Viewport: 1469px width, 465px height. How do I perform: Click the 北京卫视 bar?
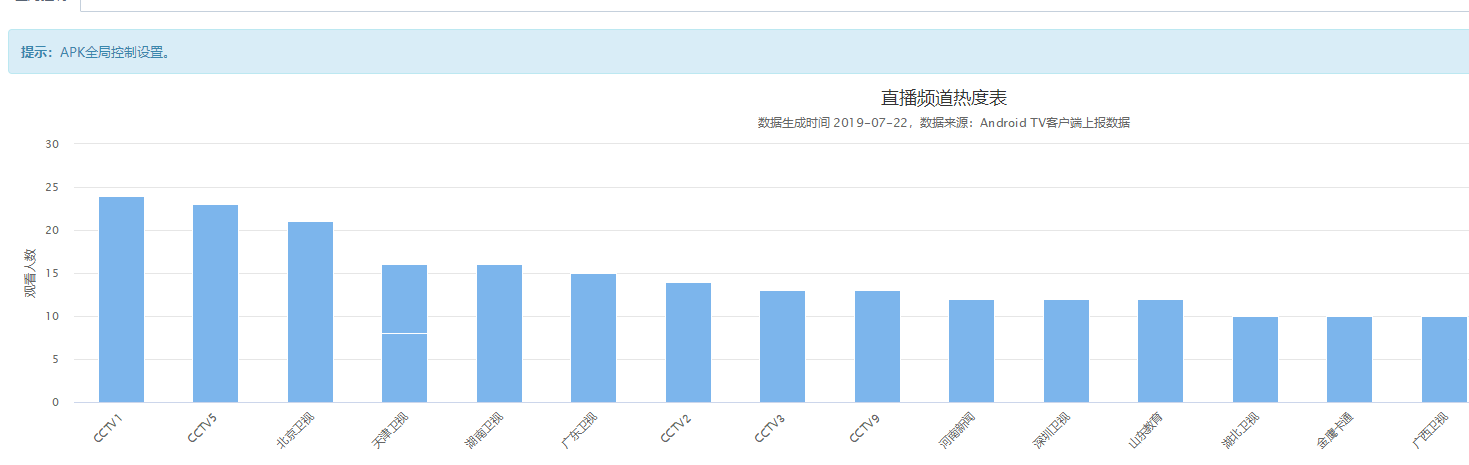click(x=310, y=312)
